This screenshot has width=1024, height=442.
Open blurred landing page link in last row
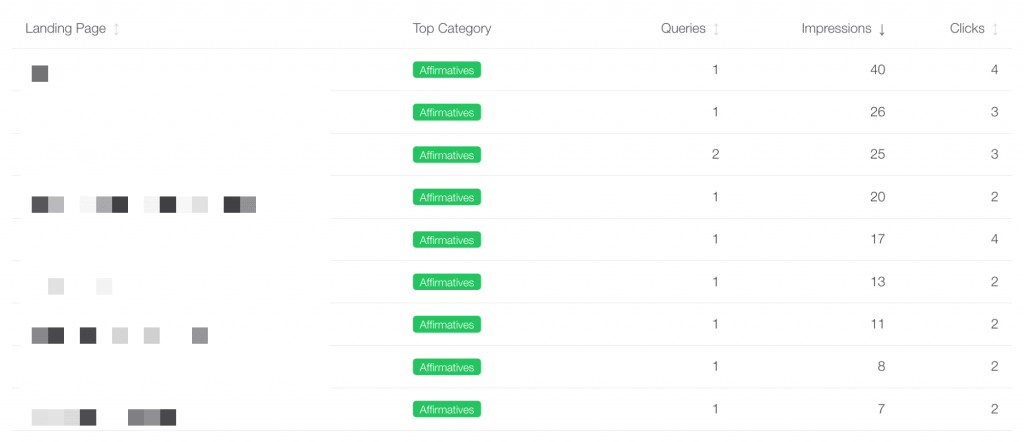[x=104, y=417]
